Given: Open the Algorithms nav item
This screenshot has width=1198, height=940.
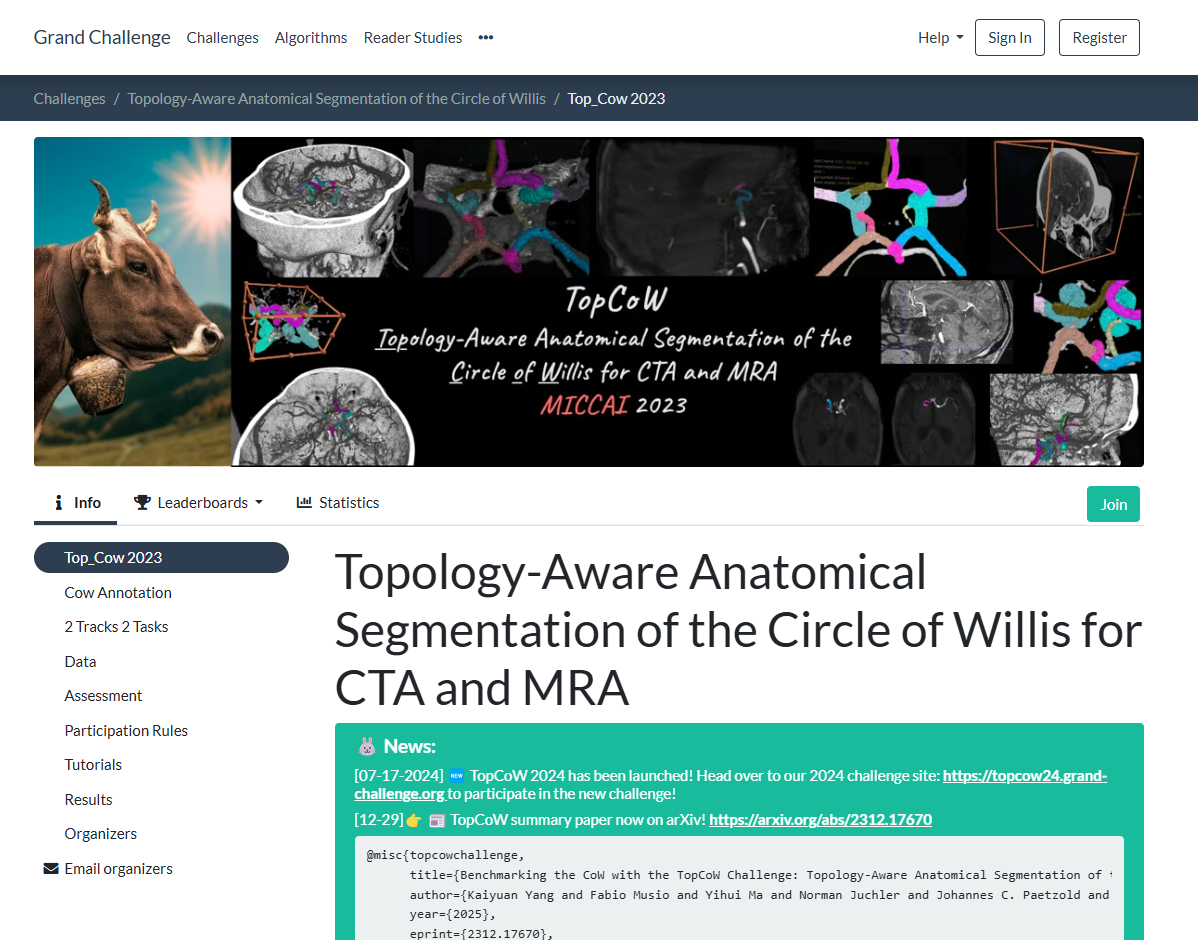Looking at the screenshot, I should [x=311, y=37].
